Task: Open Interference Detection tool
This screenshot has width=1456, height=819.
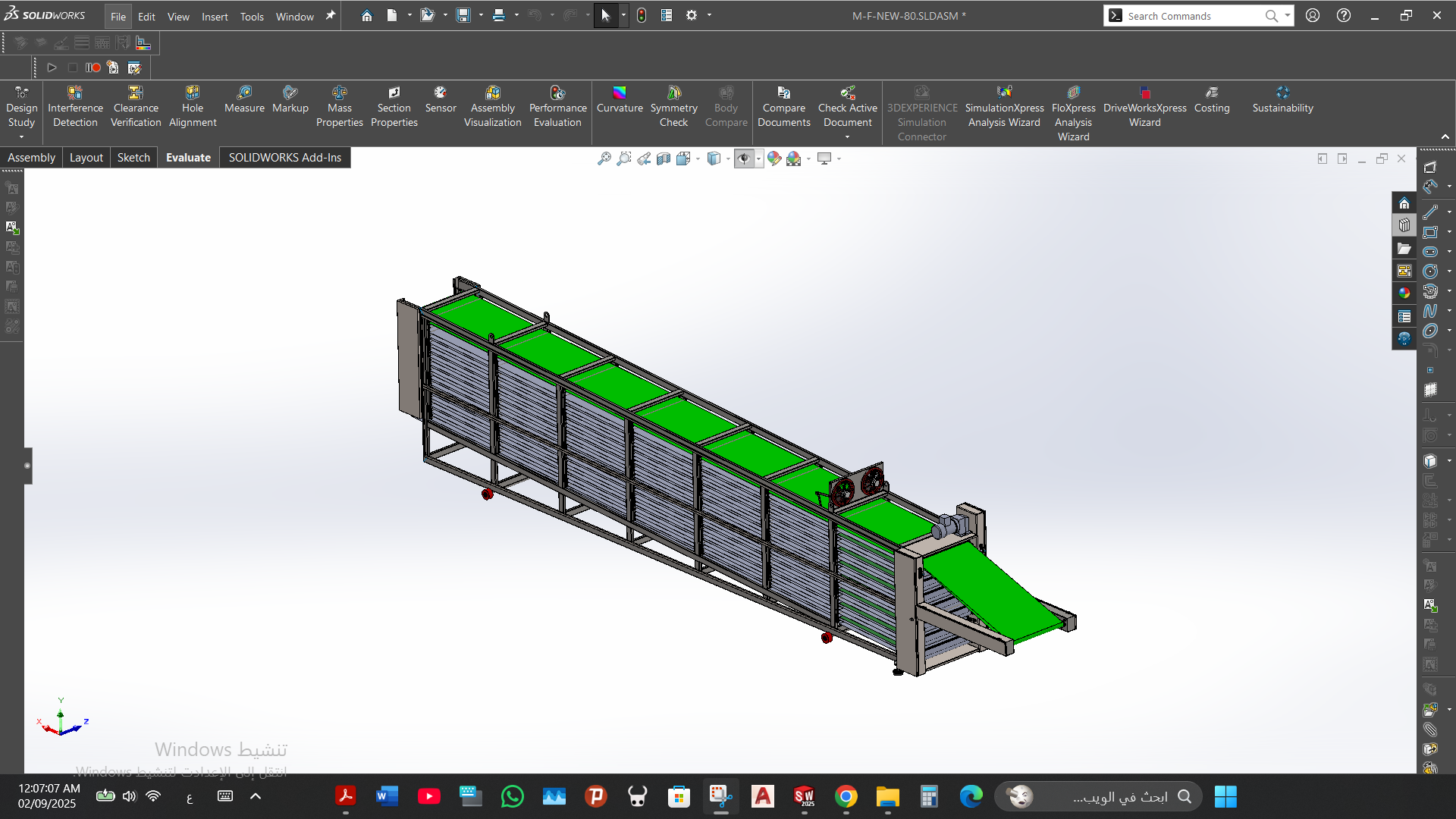Action: click(75, 107)
